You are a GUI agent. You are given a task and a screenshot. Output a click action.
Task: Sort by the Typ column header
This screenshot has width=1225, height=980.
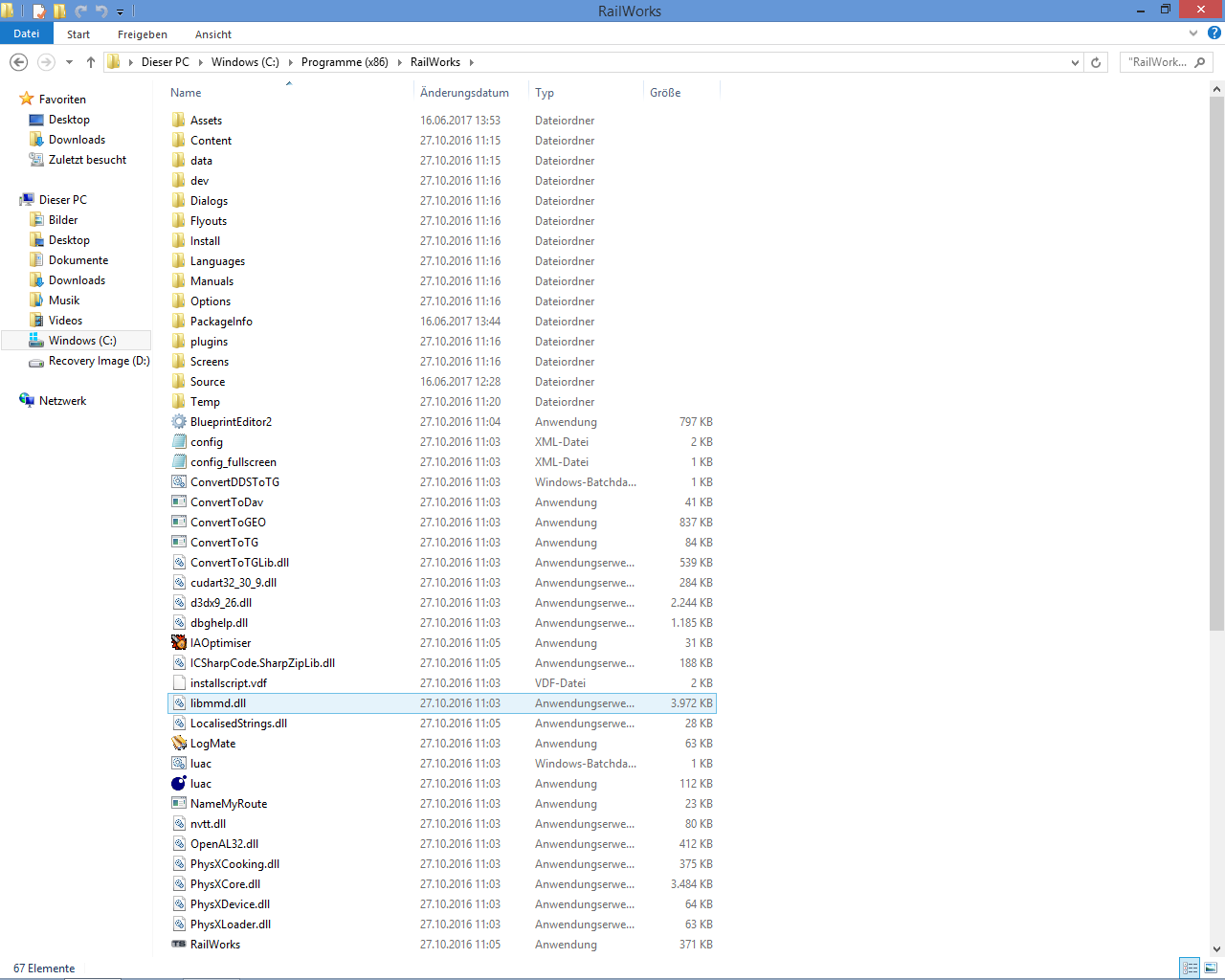(x=587, y=93)
